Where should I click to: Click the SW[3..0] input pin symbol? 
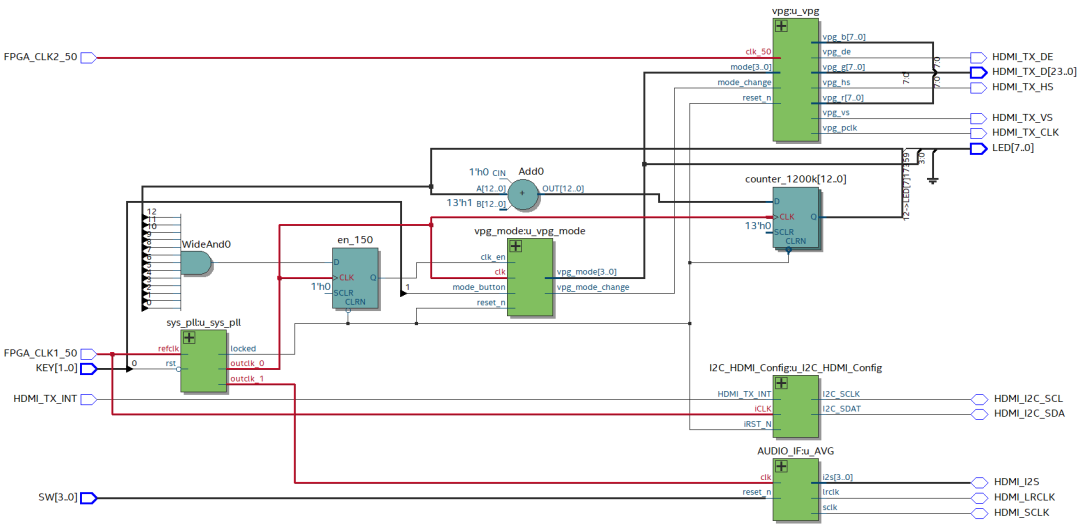pos(89,498)
